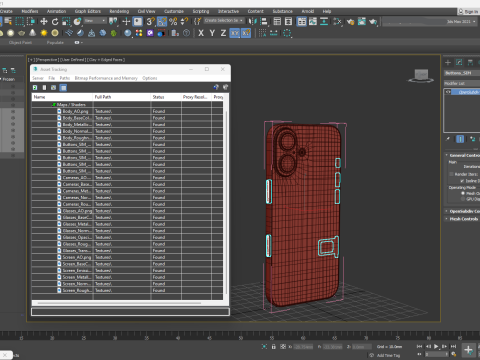Expand Mesh Controls rollout

click(463, 219)
